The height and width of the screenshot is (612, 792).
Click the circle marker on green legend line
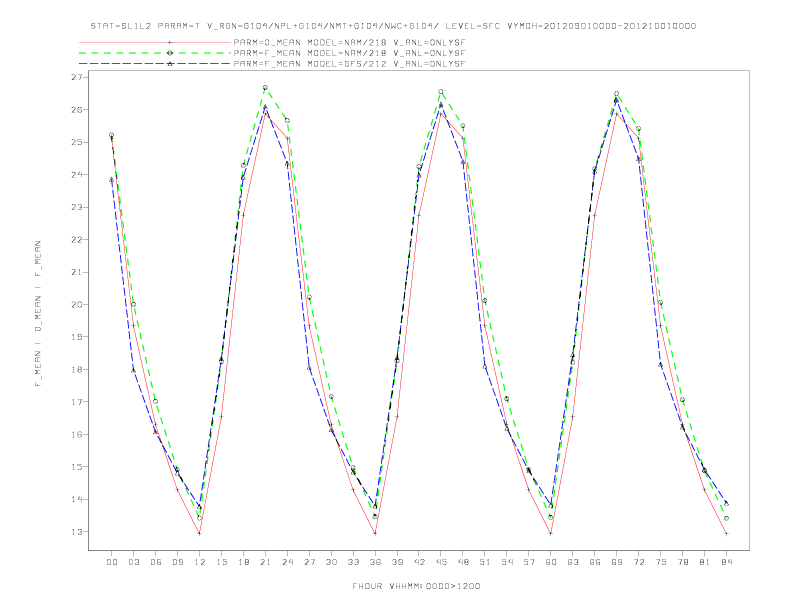170,53
